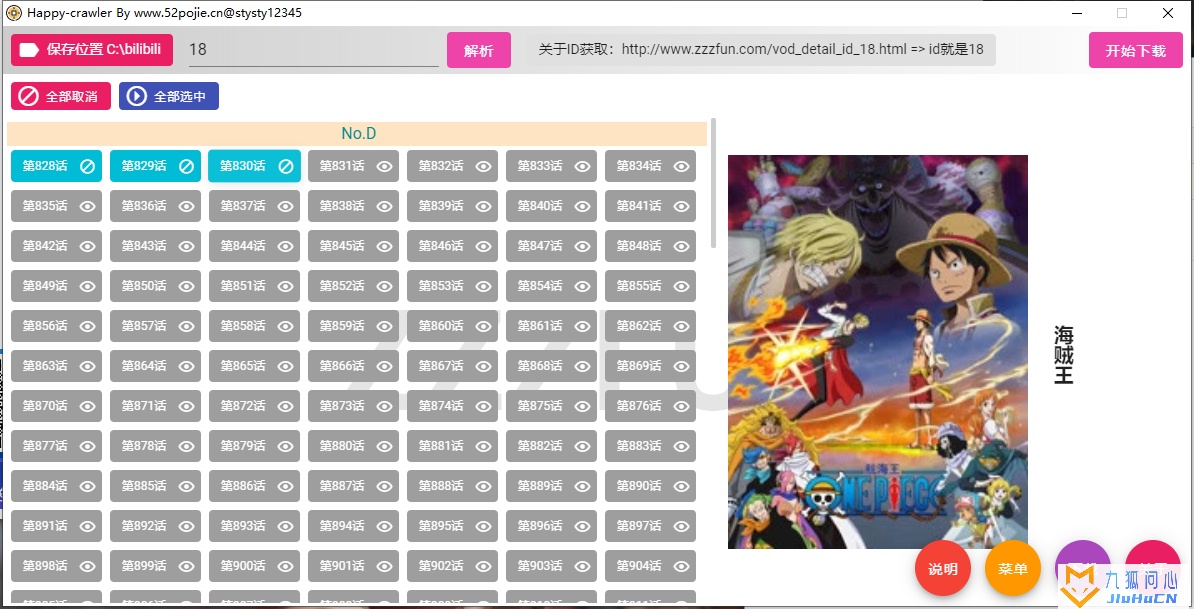The width and height of the screenshot is (1194, 609).
Task: Click the eye icon on episode 第847话
Action: pos(583,246)
